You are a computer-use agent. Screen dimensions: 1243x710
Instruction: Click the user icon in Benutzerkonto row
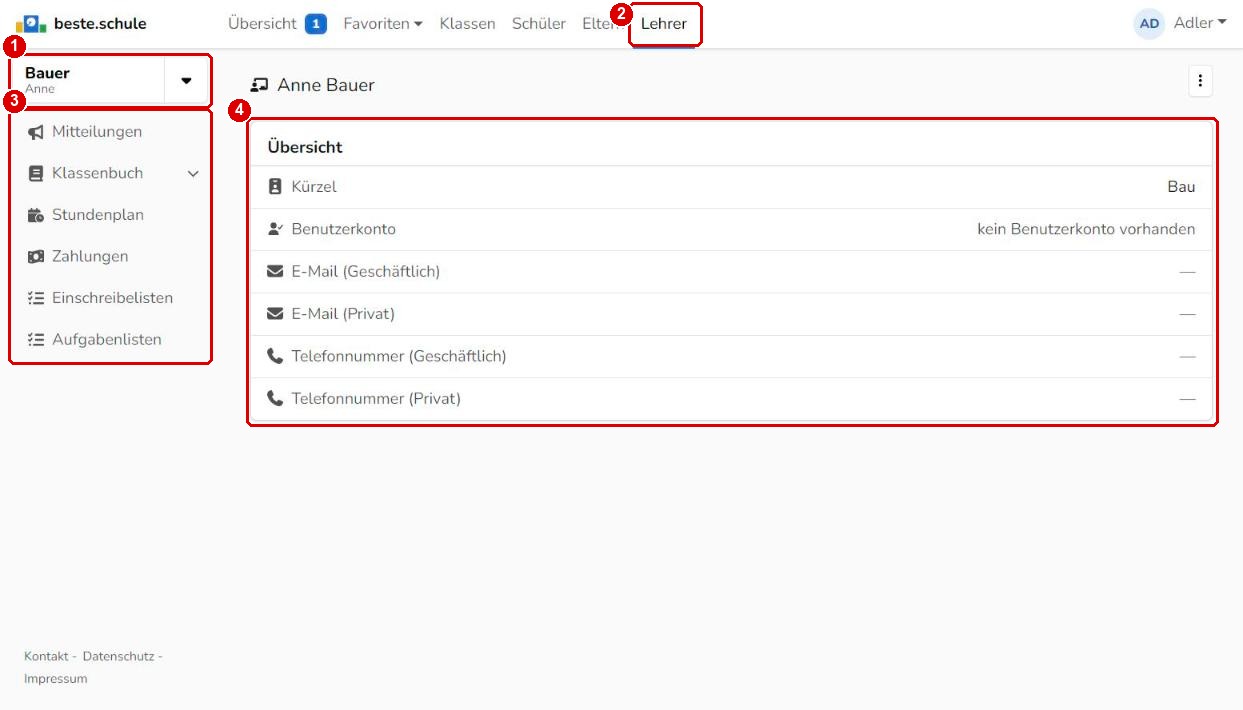(x=275, y=229)
